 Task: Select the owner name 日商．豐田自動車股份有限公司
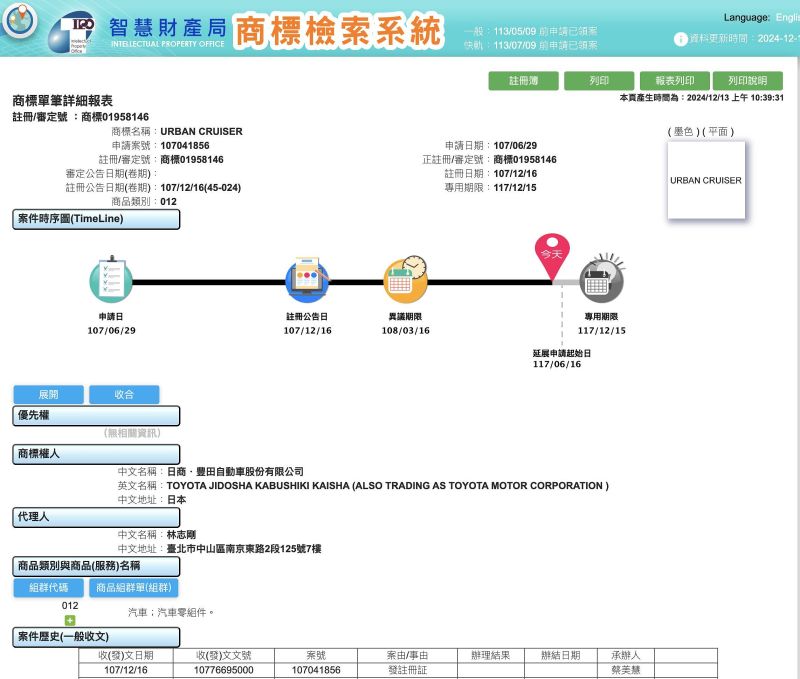tap(235, 472)
